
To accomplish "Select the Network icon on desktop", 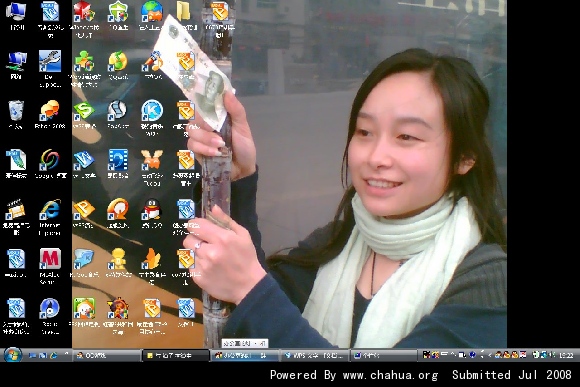I will click(x=16, y=65).
